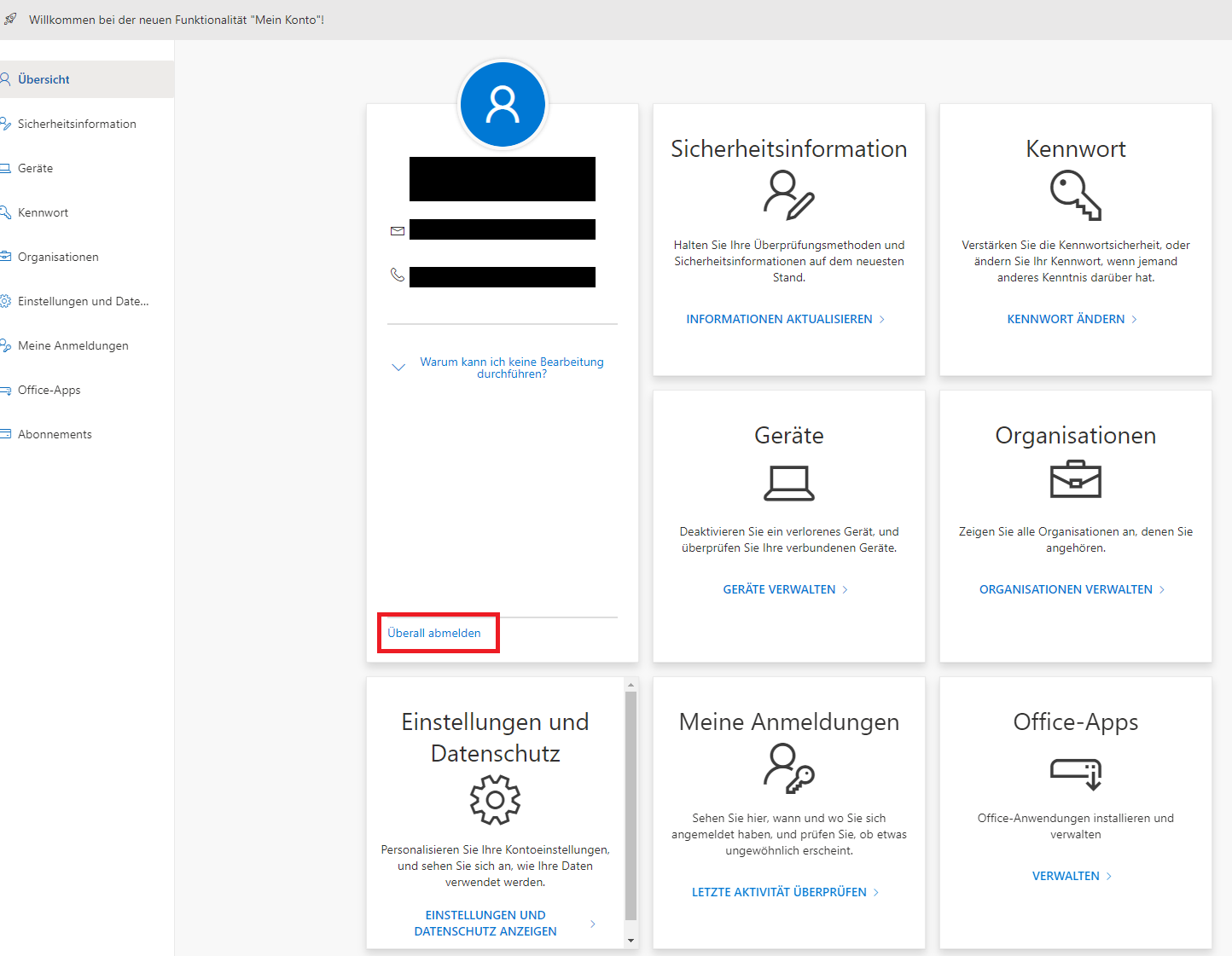This screenshot has width=1232, height=956.
Task: Click sidebar briefcase icon next to Organisationen
Action: click(x=5, y=257)
